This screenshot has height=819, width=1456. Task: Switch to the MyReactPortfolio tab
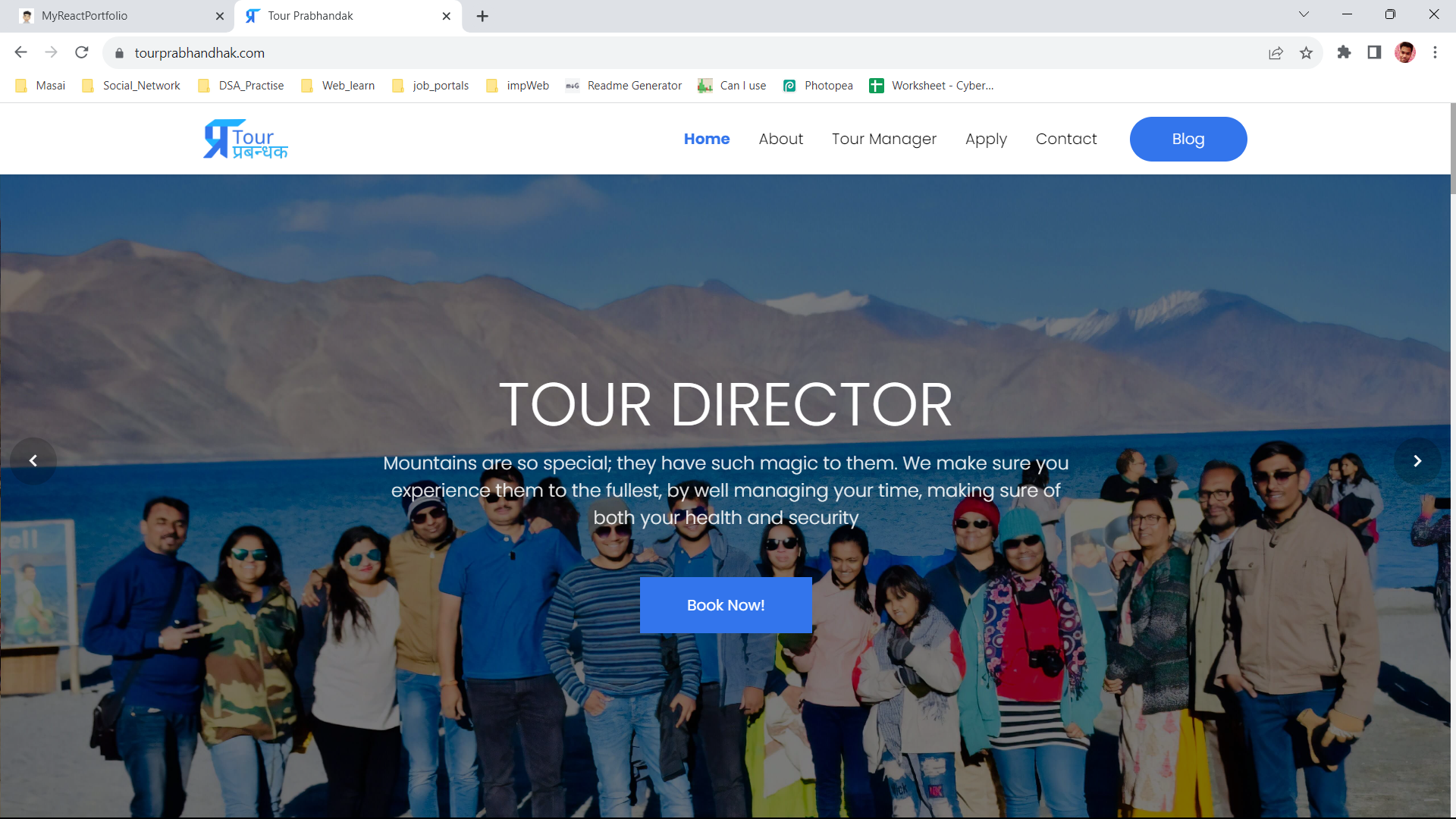(114, 16)
